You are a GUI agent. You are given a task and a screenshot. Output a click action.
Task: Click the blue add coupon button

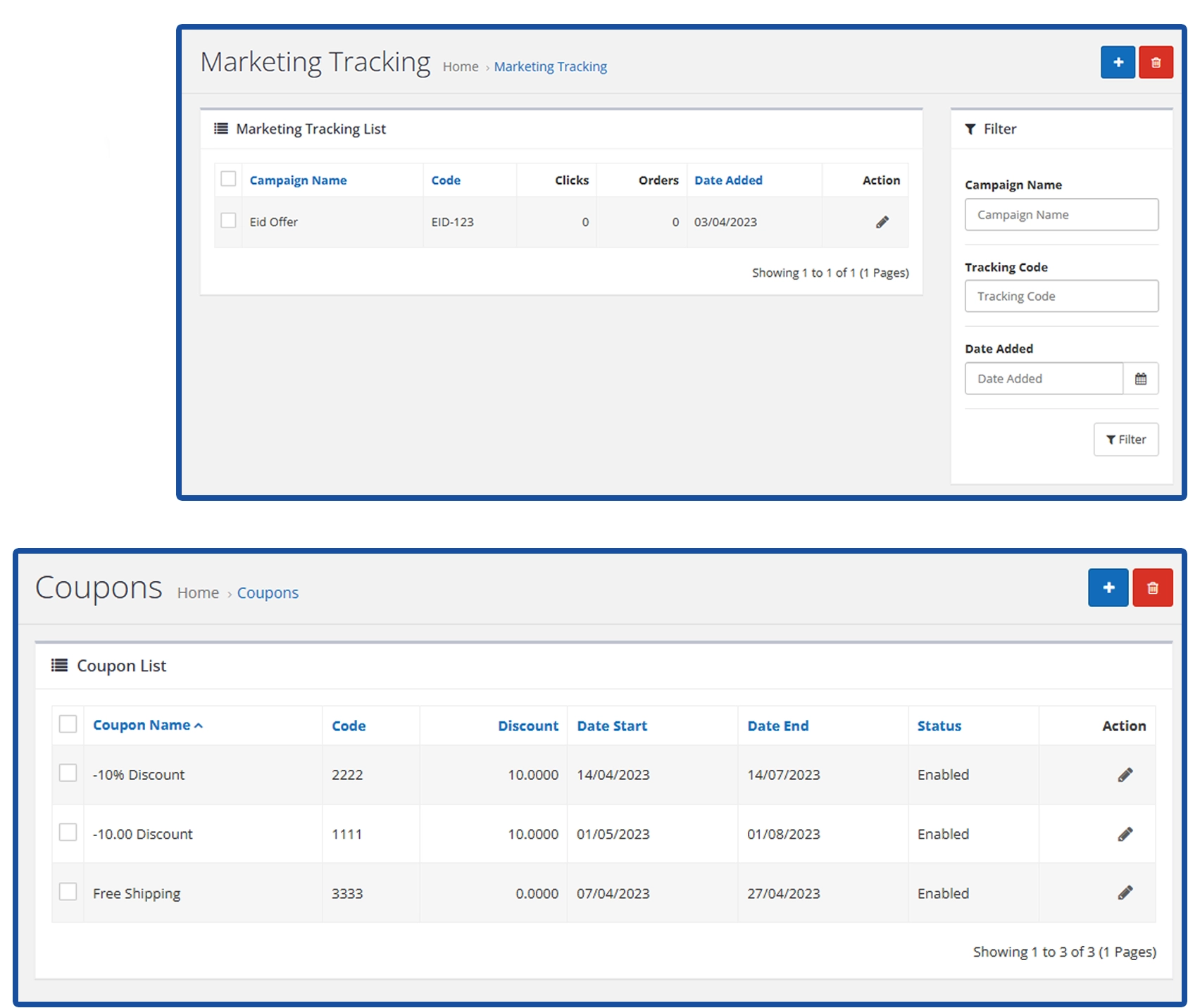point(1108,587)
